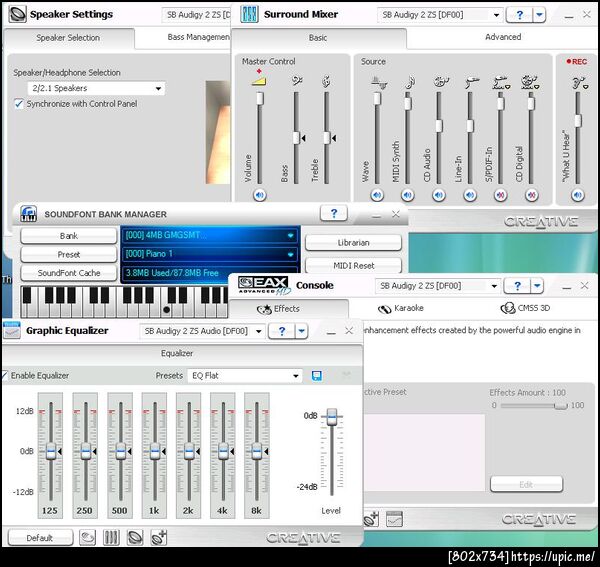Open help in the Surround Mixer window

(x=519, y=15)
